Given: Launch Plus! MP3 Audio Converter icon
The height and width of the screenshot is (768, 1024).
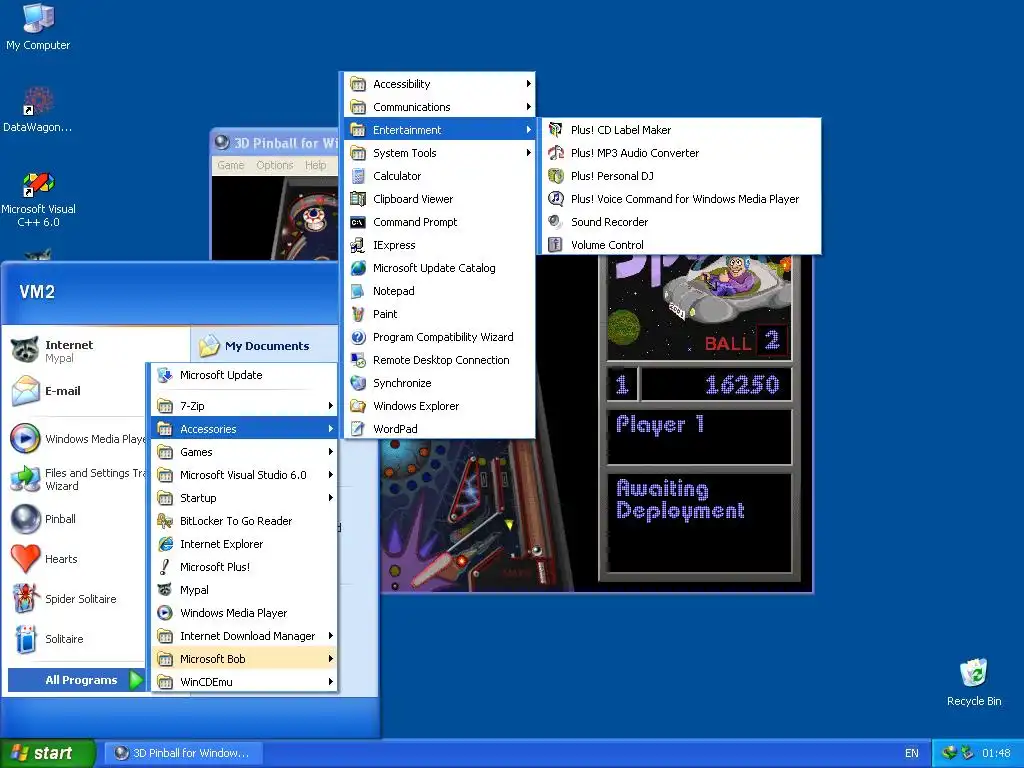Looking at the screenshot, I should click(555, 153).
